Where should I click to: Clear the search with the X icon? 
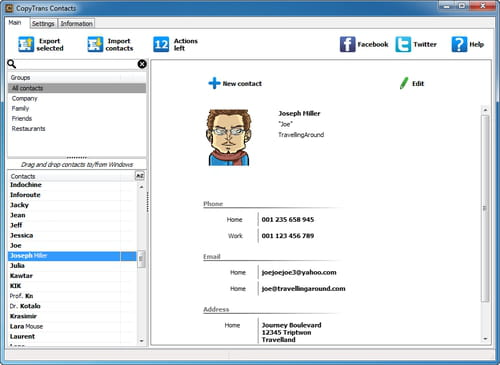(x=142, y=64)
